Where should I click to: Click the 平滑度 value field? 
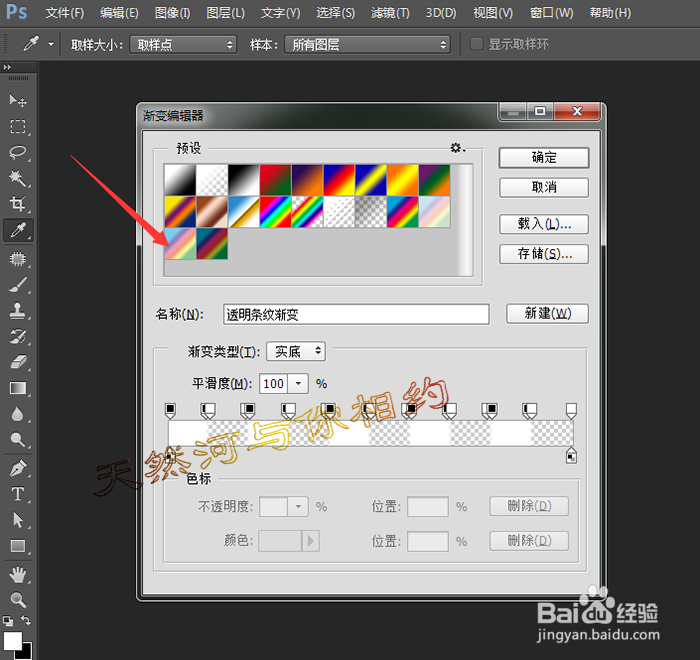tap(274, 384)
